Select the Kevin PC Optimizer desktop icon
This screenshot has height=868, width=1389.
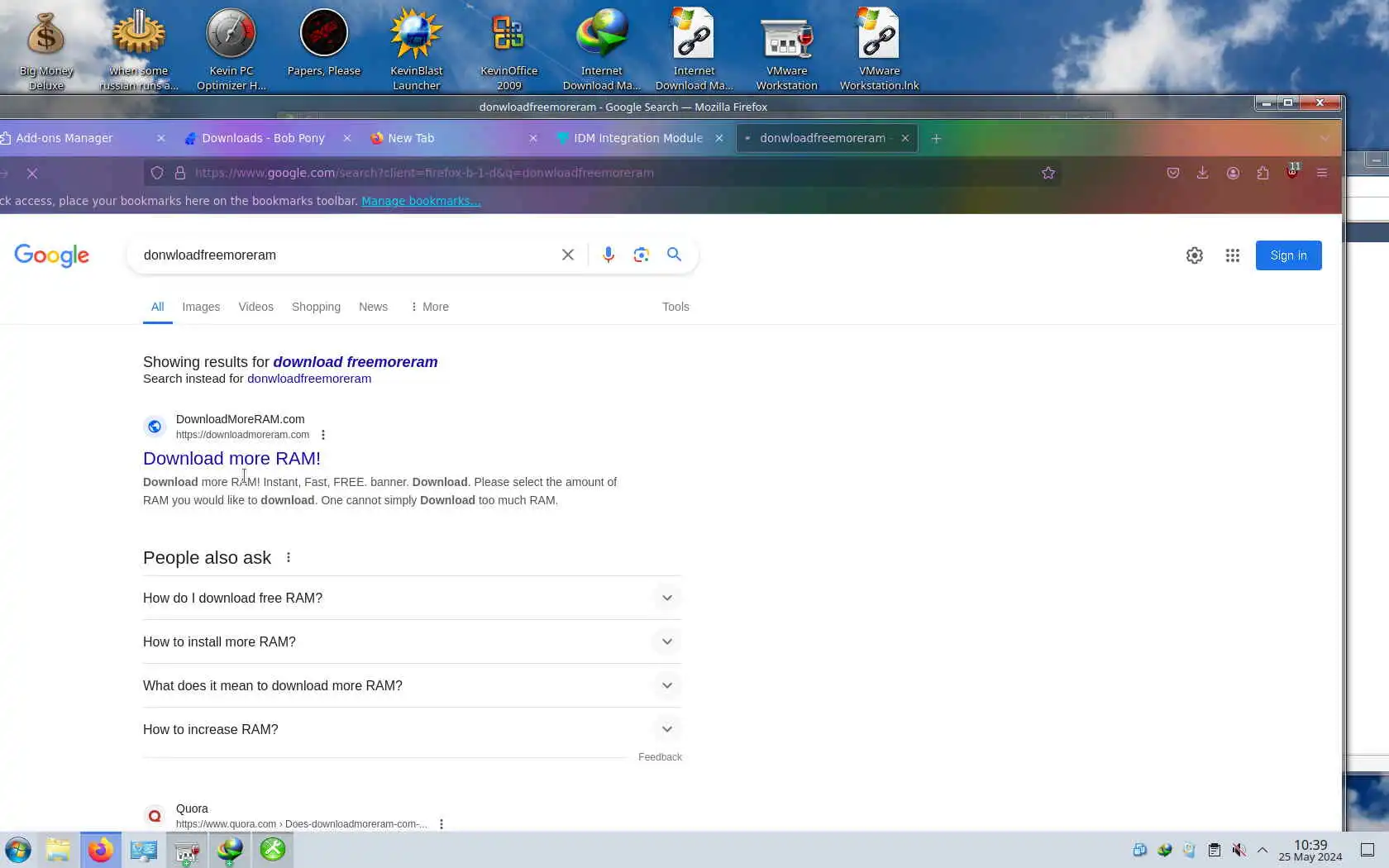pos(231,50)
